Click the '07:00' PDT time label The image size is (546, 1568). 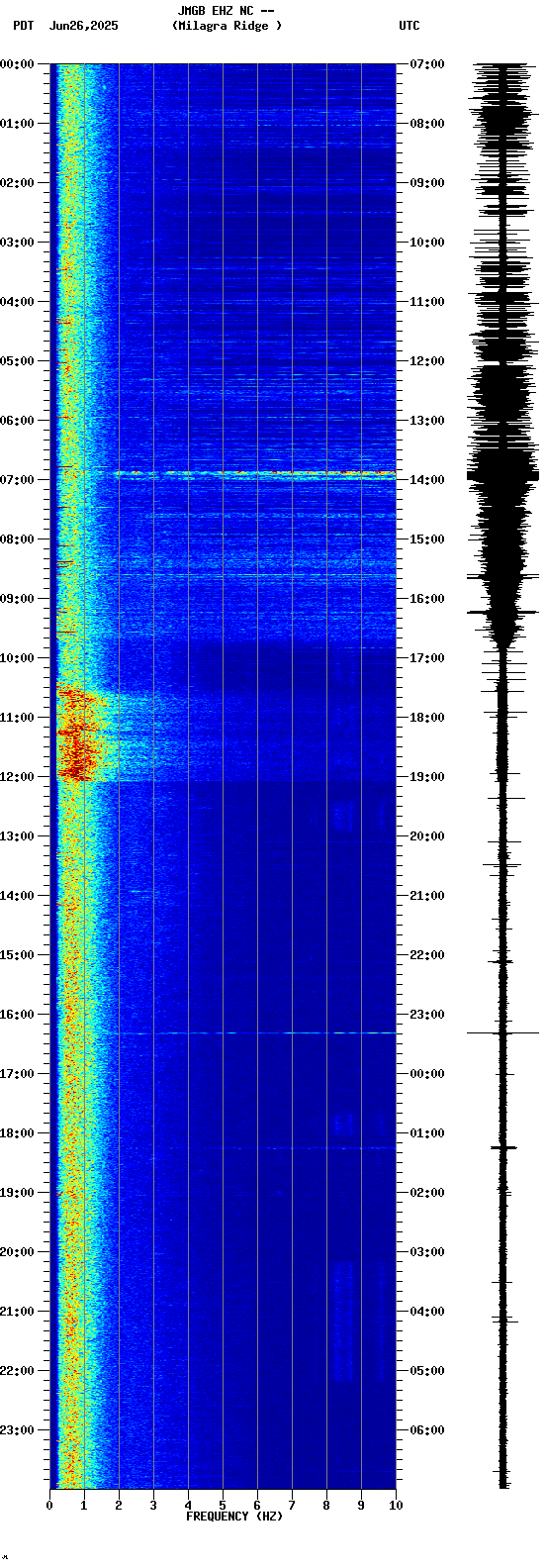point(18,480)
